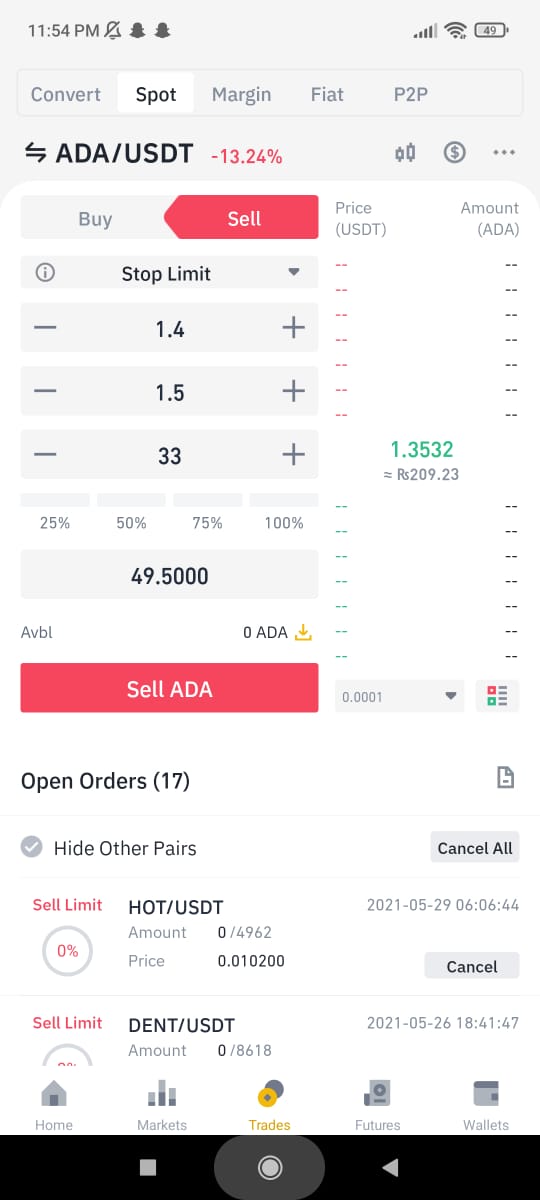Open the 0.0001 price precision dropdown
This screenshot has height=1200, width=540.
point(400,696)
